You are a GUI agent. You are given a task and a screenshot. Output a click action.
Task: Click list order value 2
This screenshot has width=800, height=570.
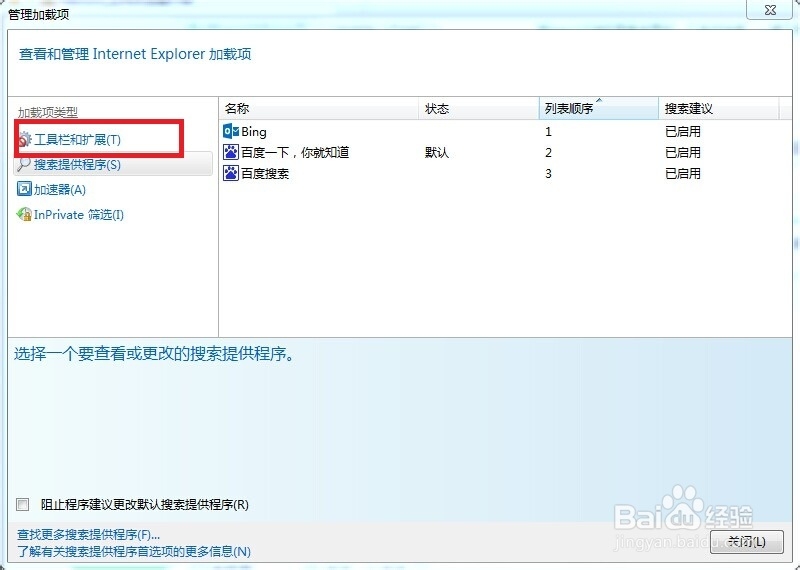point(548,152)
